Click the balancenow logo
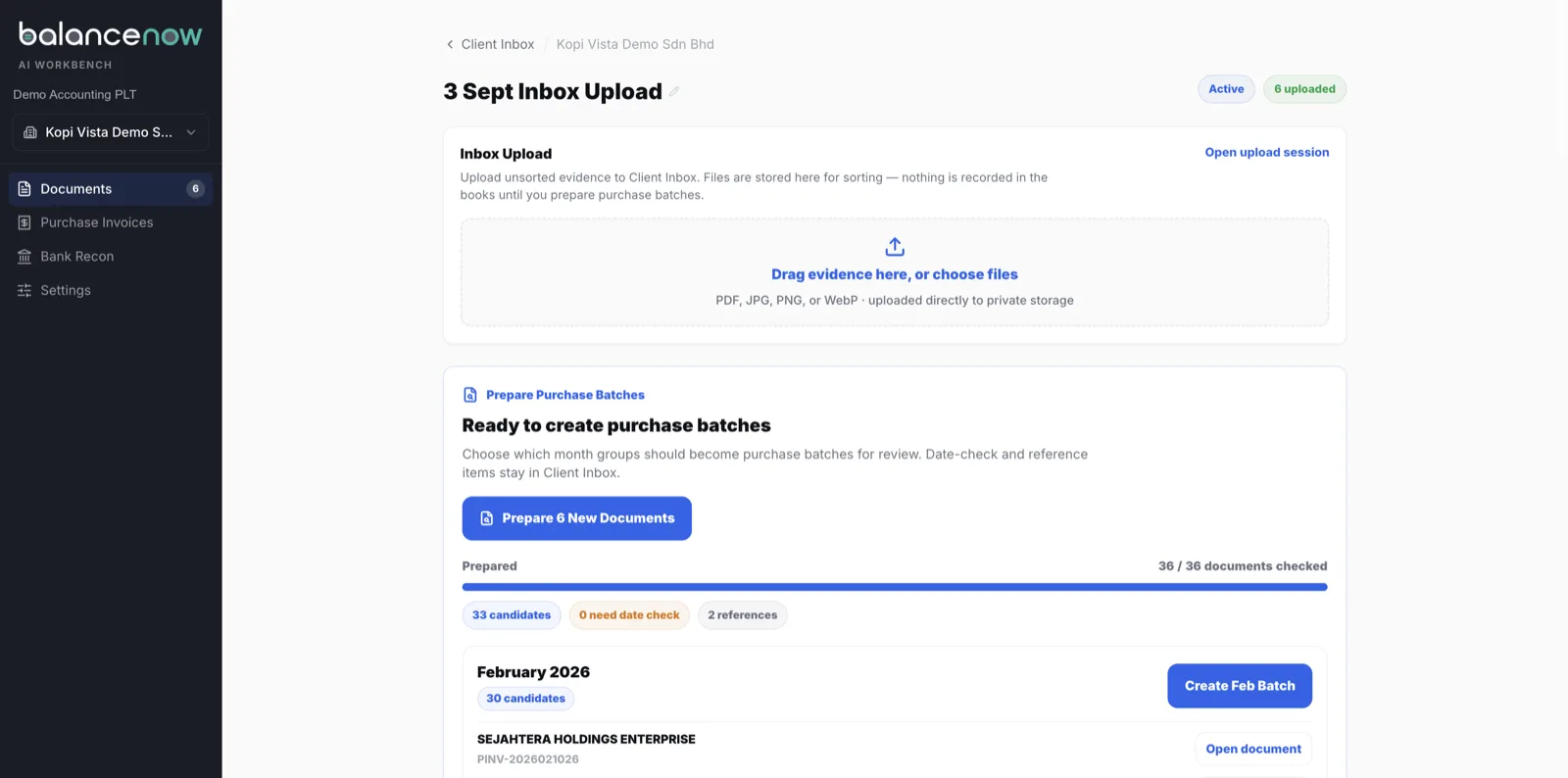The image size is (1568, 778). tap(111, 35)
